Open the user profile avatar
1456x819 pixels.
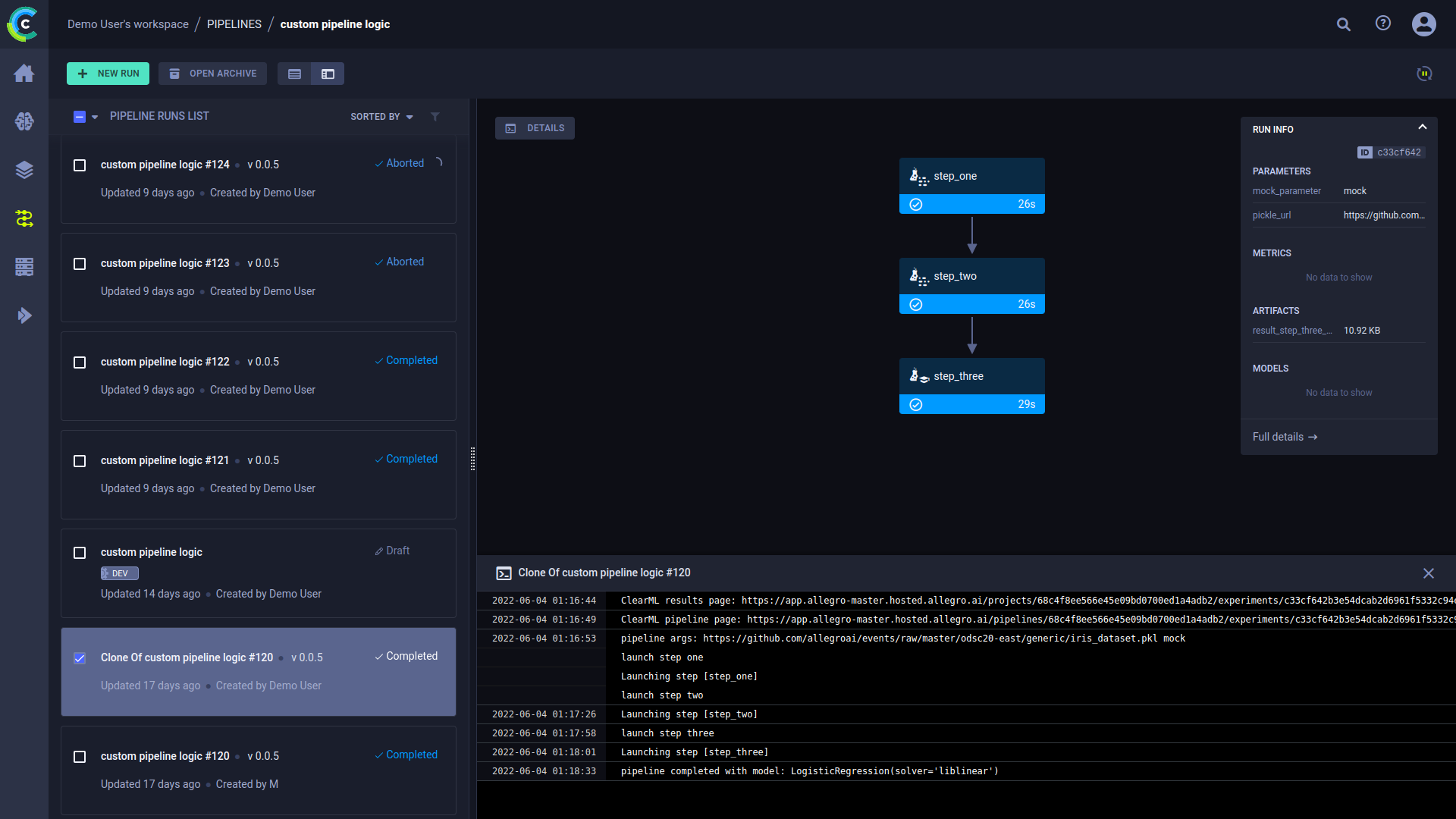tap(1424, 24)
